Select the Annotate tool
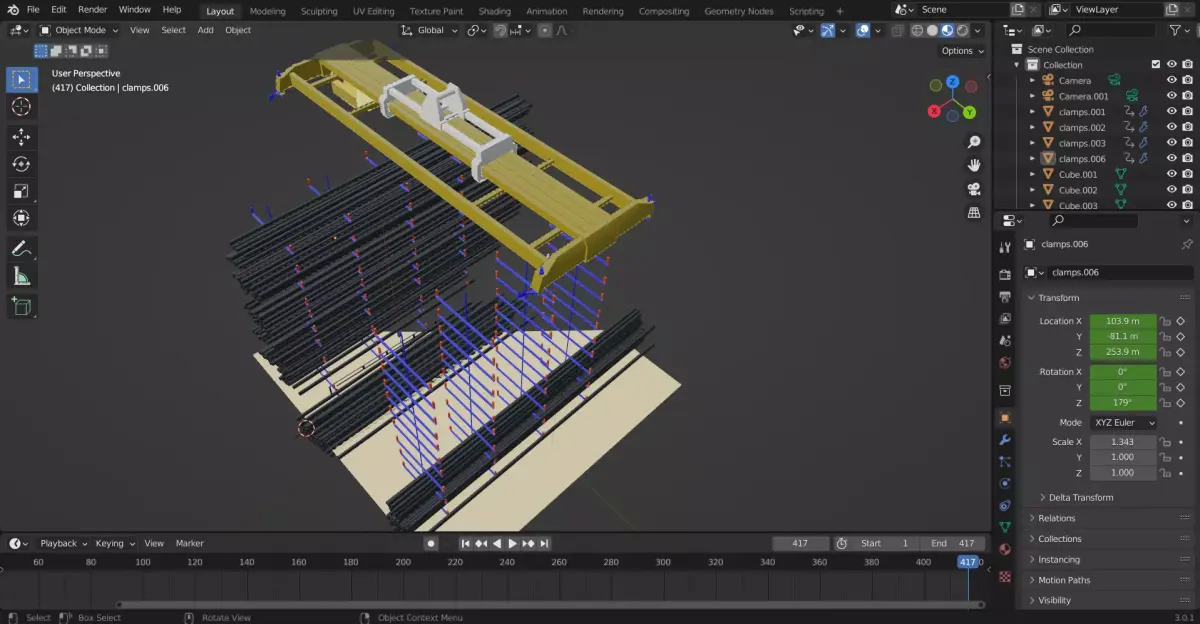The image size is (1200, 624). point(21,249)
